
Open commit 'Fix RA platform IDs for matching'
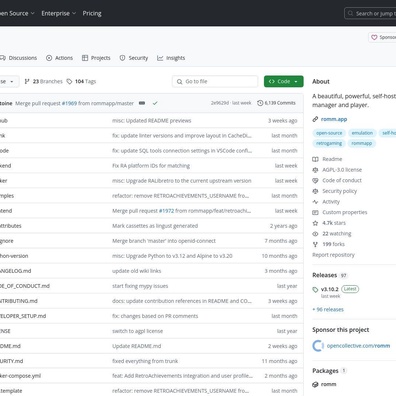[x=151, y=166]
